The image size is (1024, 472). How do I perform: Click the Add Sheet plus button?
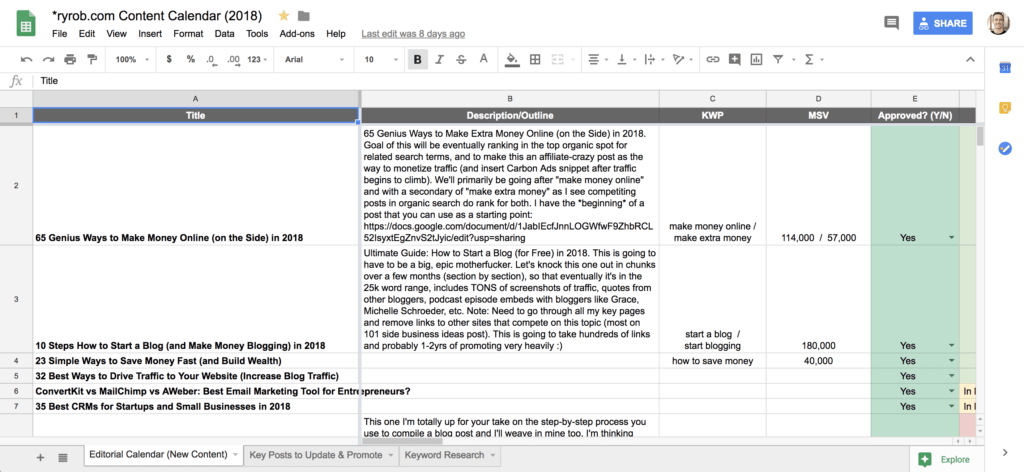(40, 458)
